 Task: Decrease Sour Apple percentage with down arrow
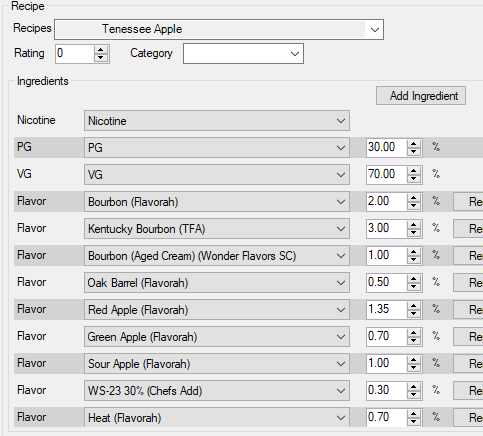414,368
